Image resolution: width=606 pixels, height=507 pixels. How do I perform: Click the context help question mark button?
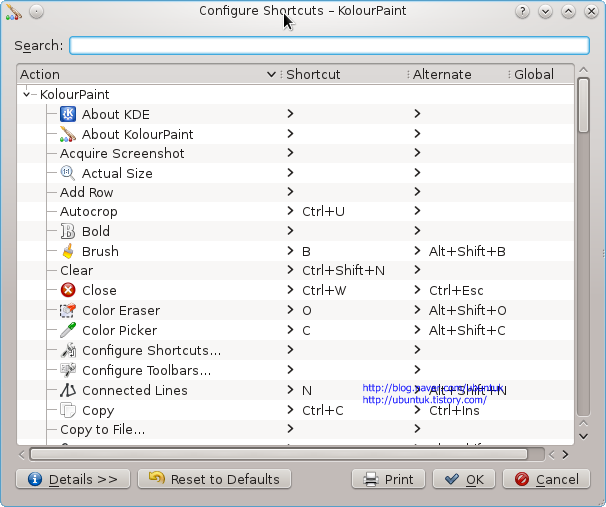[522, 12]
